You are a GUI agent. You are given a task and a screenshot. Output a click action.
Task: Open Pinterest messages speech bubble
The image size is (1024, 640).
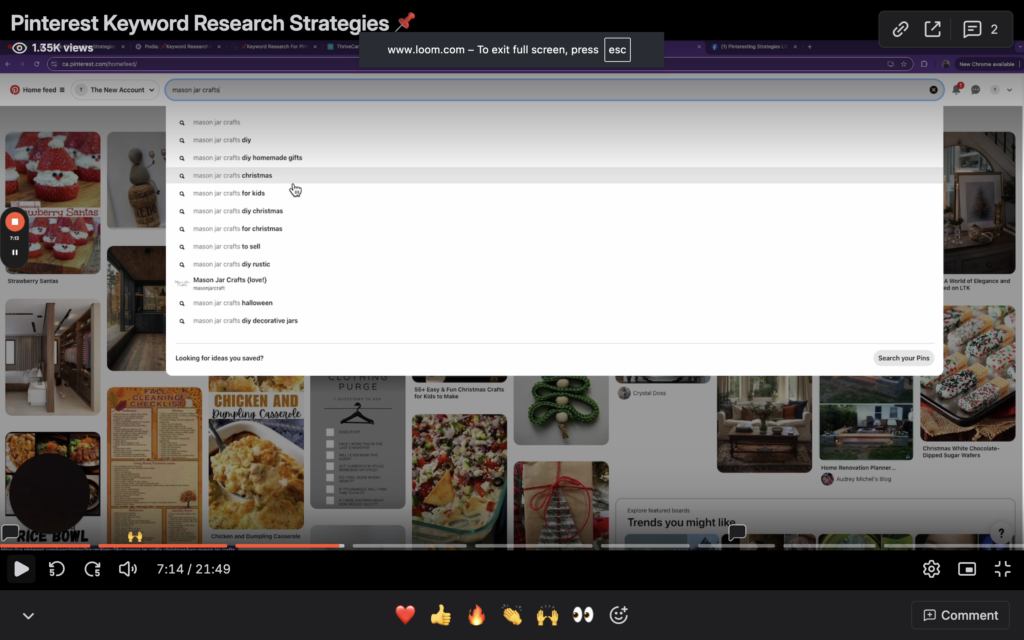[x=975, y=90]
